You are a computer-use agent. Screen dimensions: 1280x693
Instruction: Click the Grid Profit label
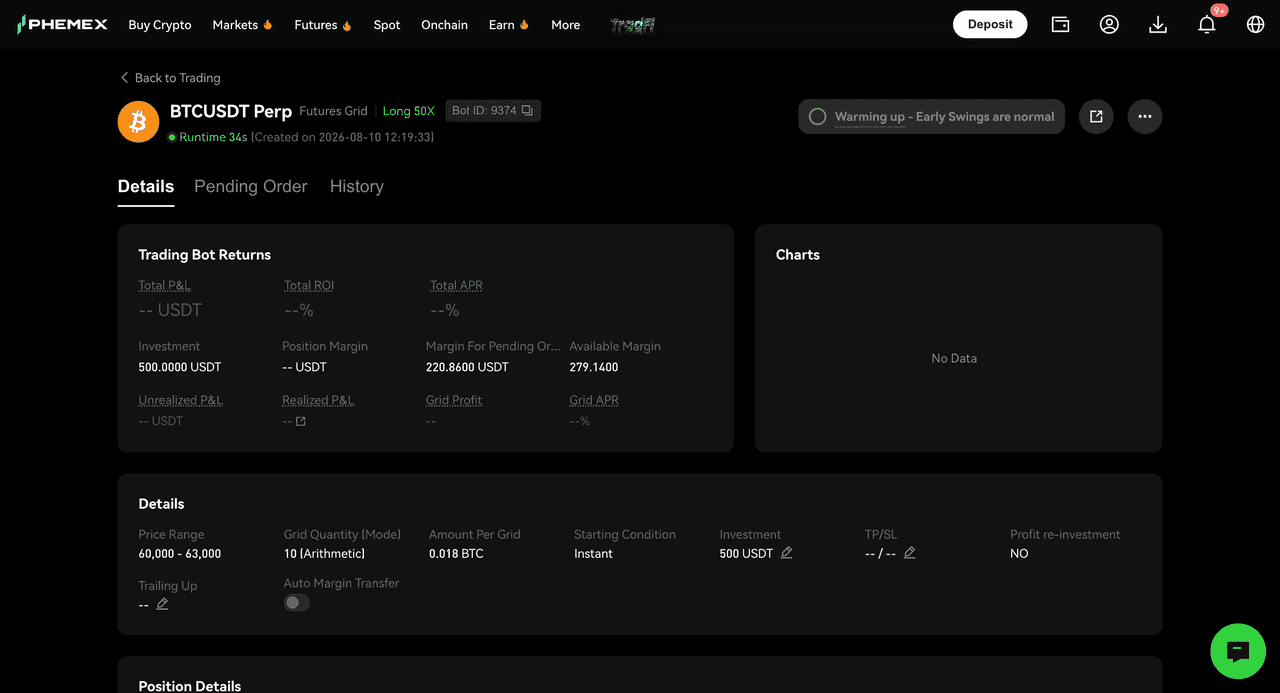(454, 400)
